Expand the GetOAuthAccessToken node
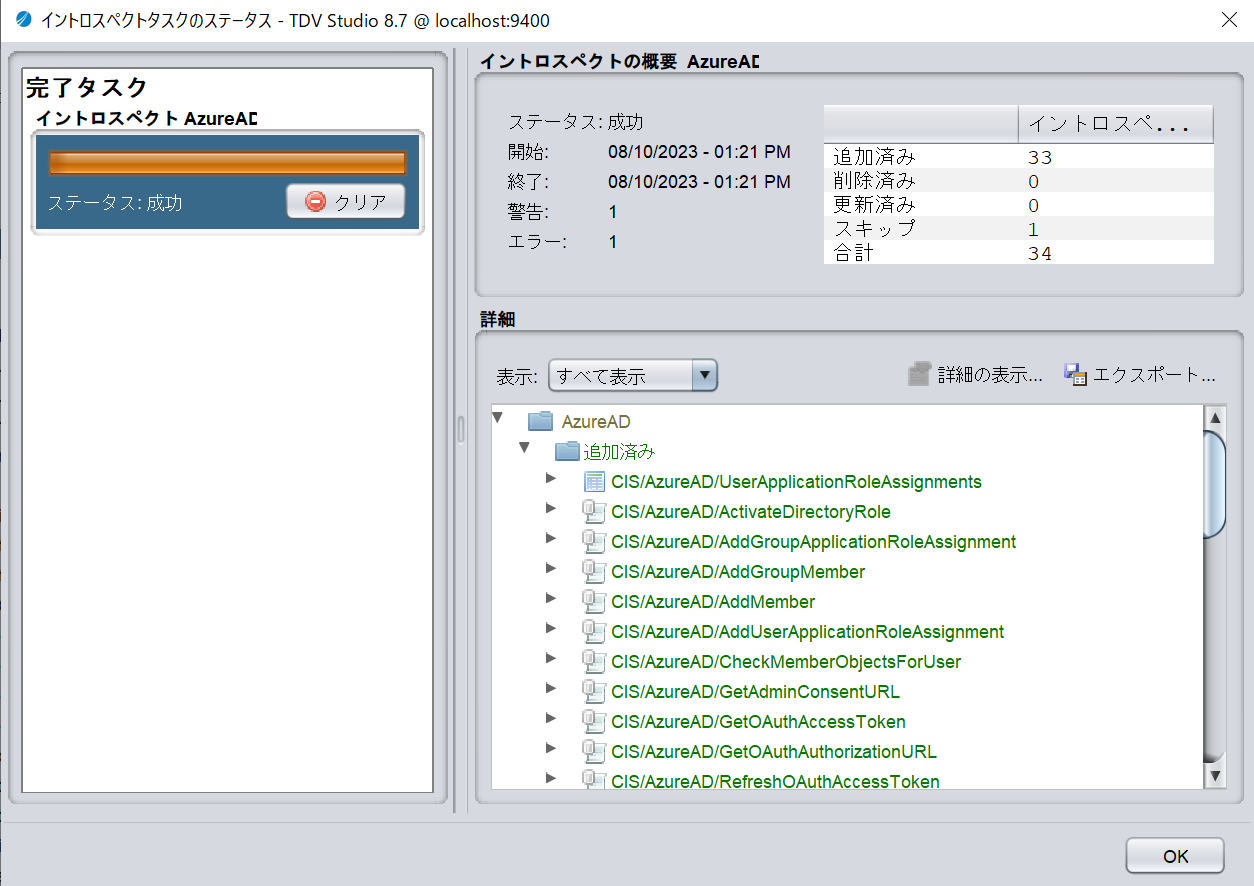The height and width of the screenshot is (886, 1254). [x=551, y=718]
